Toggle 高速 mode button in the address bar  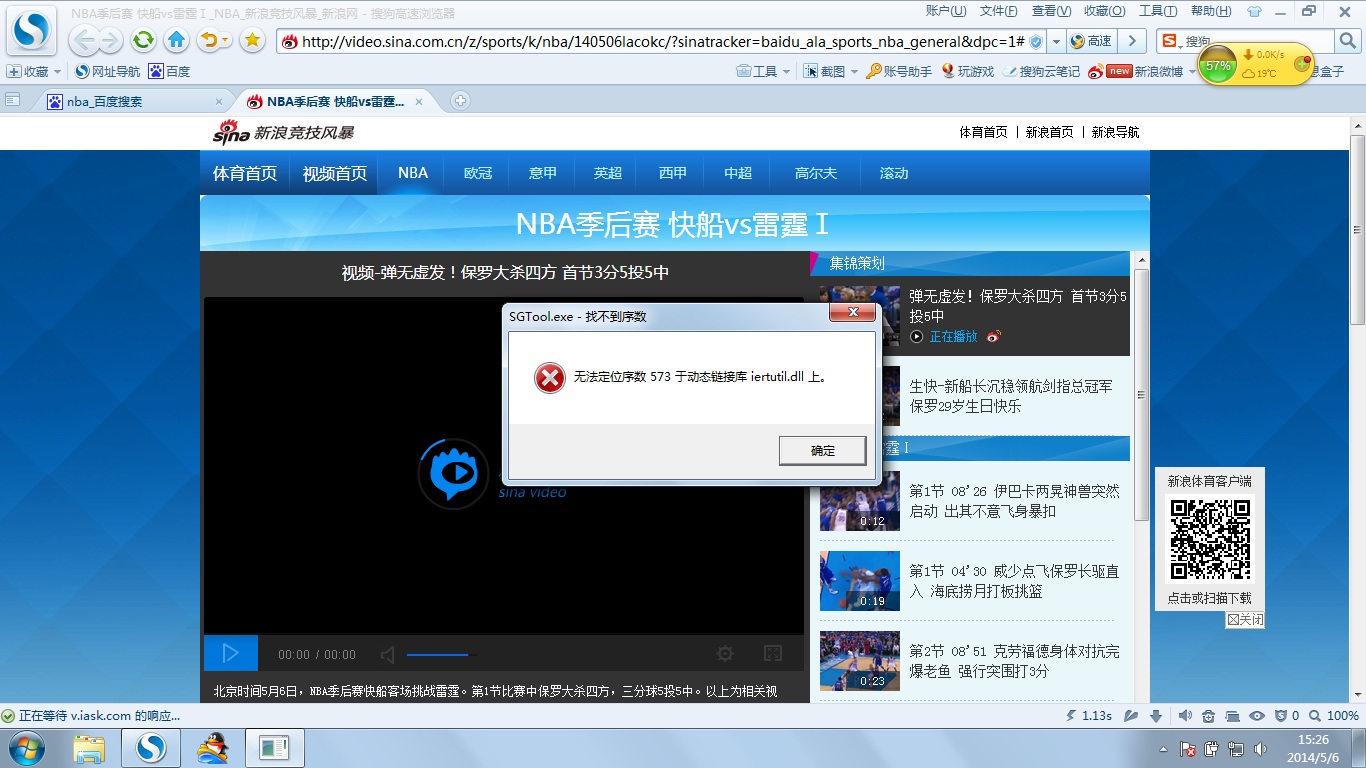pos(1091,42)
